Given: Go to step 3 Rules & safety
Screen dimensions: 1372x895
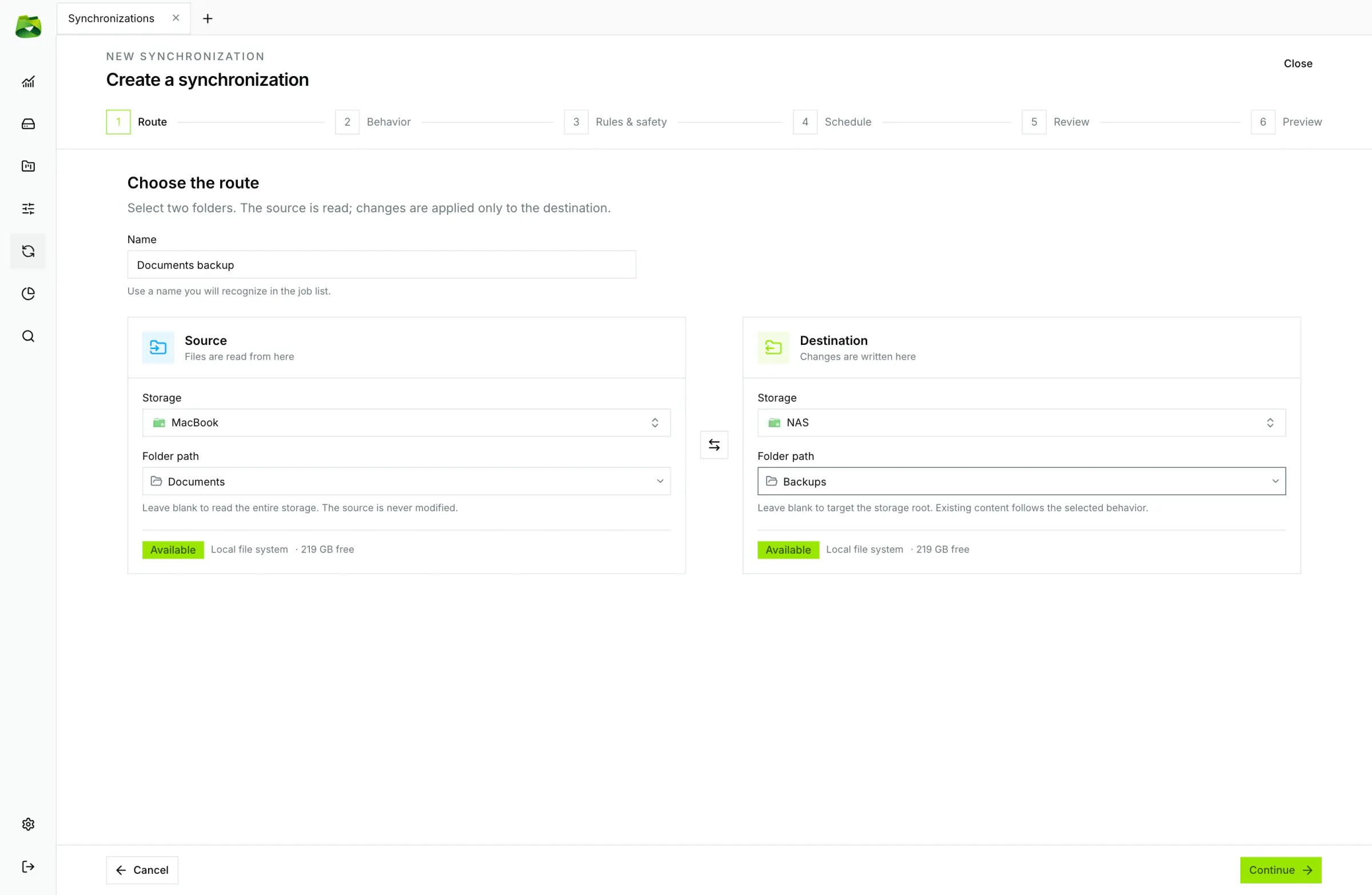Looking at the screenshot, I should (616, 122).
